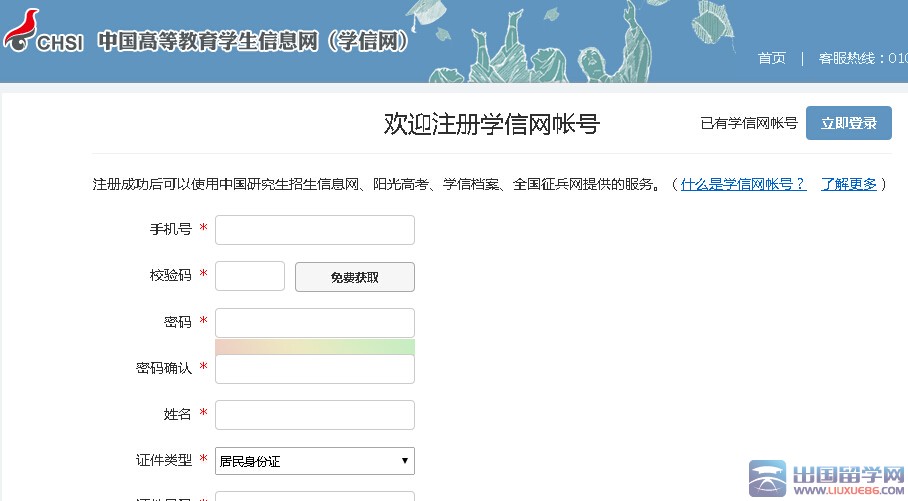The width and height of the screenshot is (908, 501).
Task: Expand the 证件类型 dropdown showing 居民身份证
Action: (314, 461)
